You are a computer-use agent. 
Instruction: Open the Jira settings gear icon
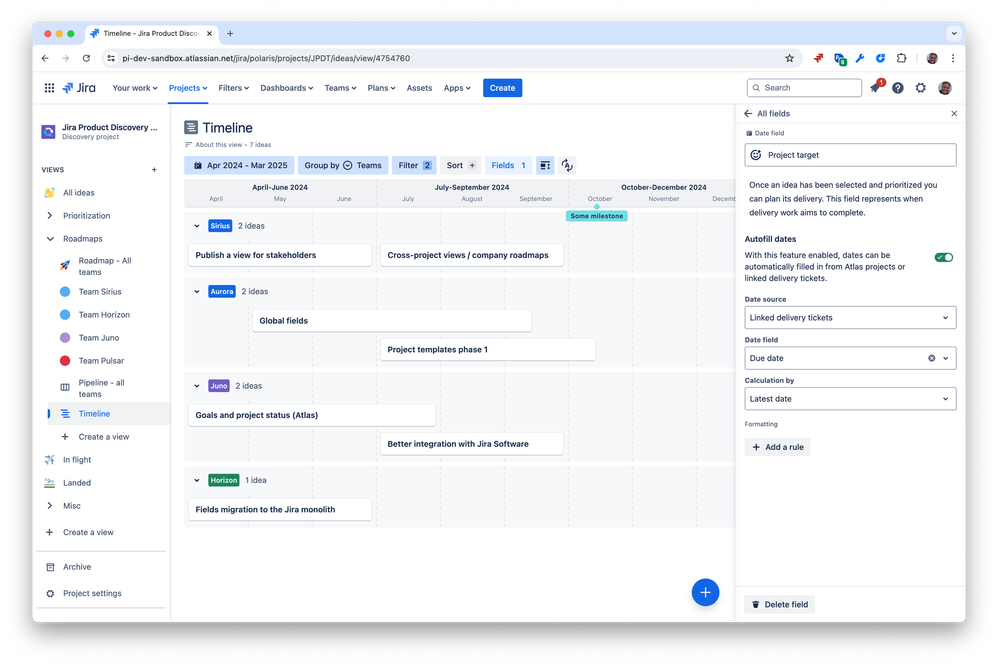click(x=920, y=88)
